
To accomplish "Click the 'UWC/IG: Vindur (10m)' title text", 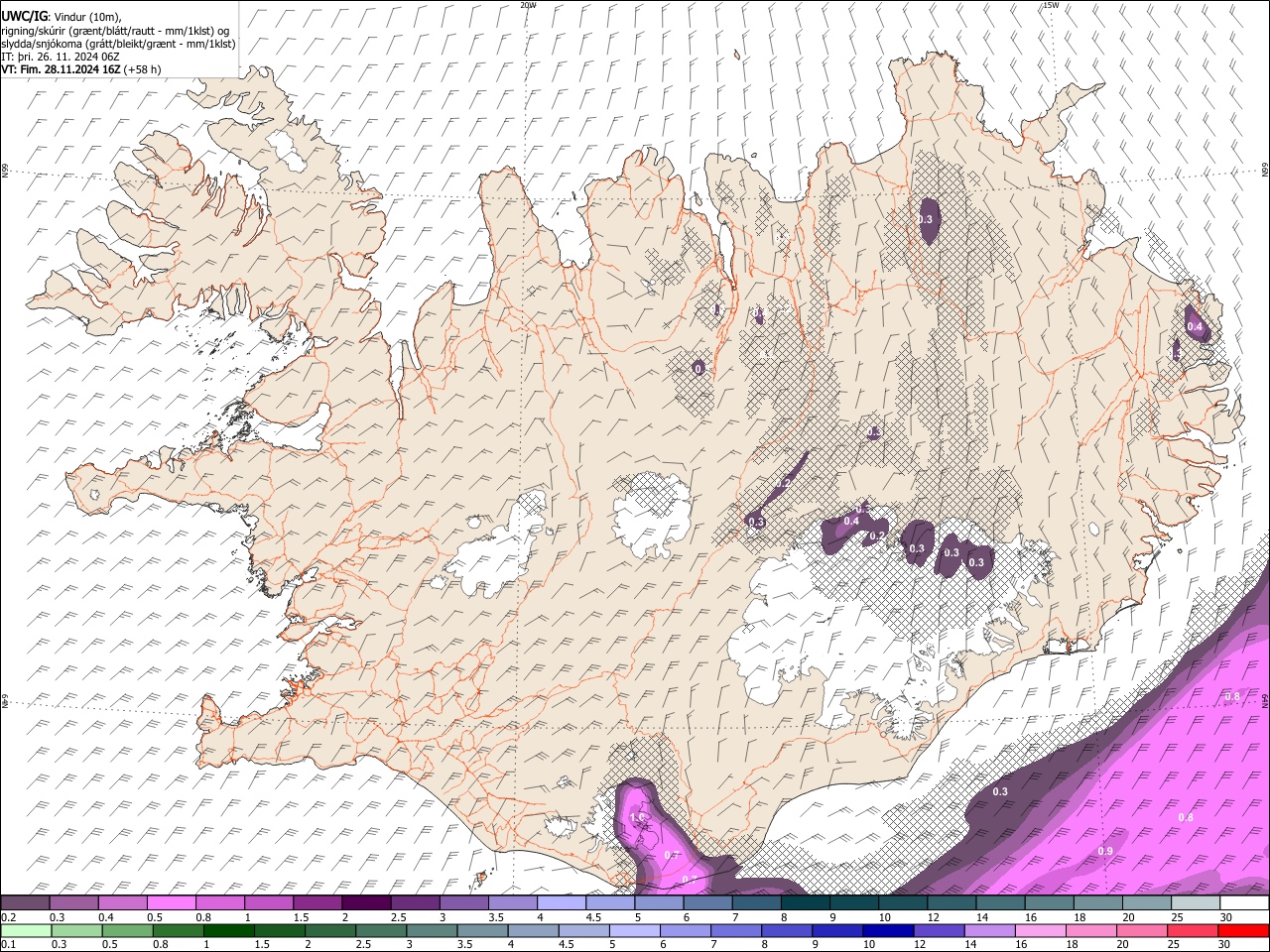I will point(62,16).
